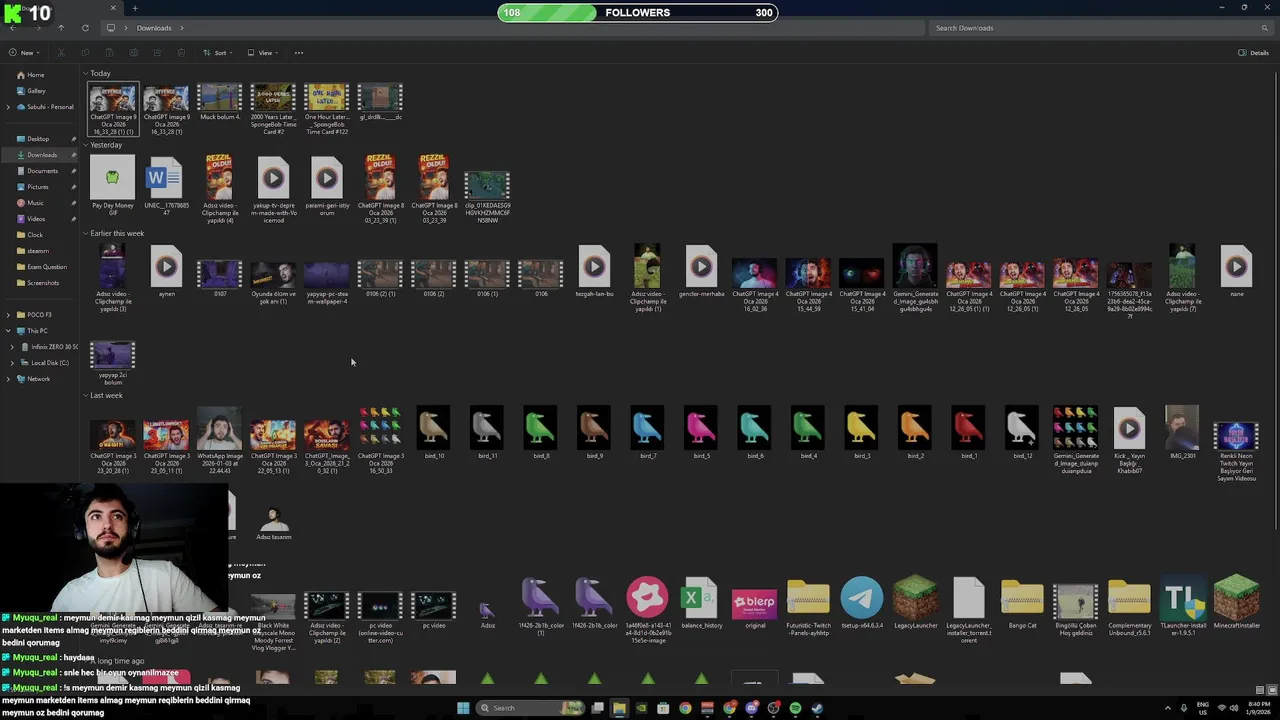Open the tsetup-x64 Telegram installer file
The width and height of the screenshot is (1280, 720).
862,603
